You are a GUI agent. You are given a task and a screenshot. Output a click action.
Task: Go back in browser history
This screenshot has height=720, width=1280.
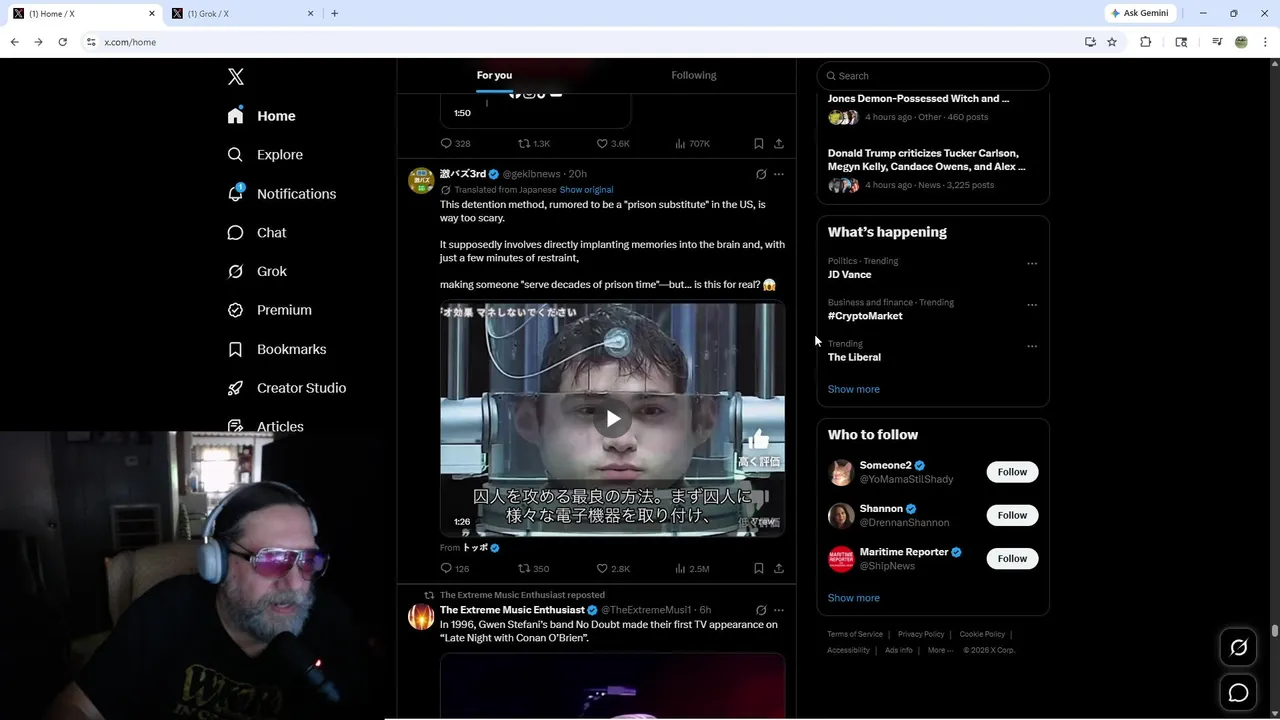(x=14, y=42)
